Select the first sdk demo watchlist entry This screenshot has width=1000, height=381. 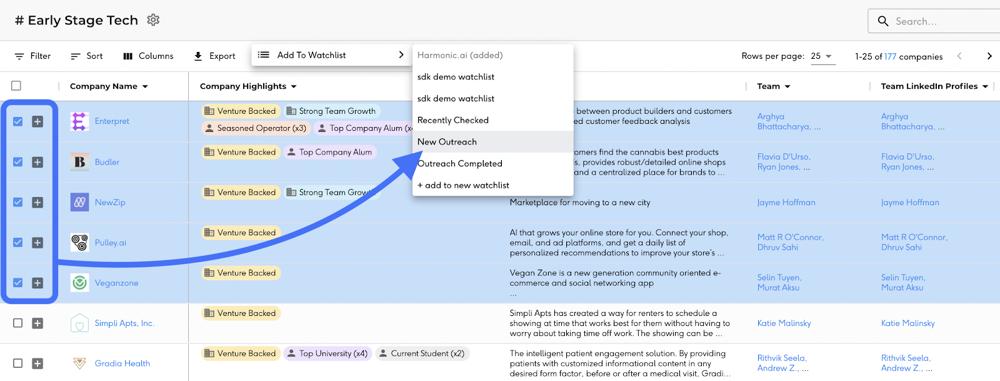[493, 77]
